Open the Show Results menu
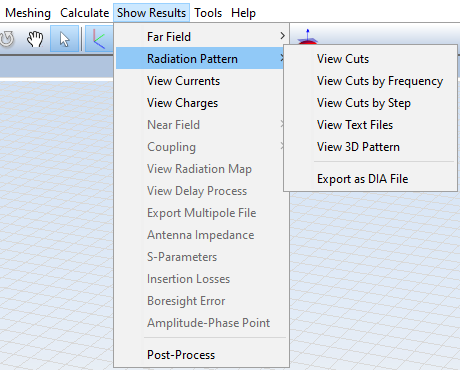The width and height of the screenshot is (460, 370). 151,13
